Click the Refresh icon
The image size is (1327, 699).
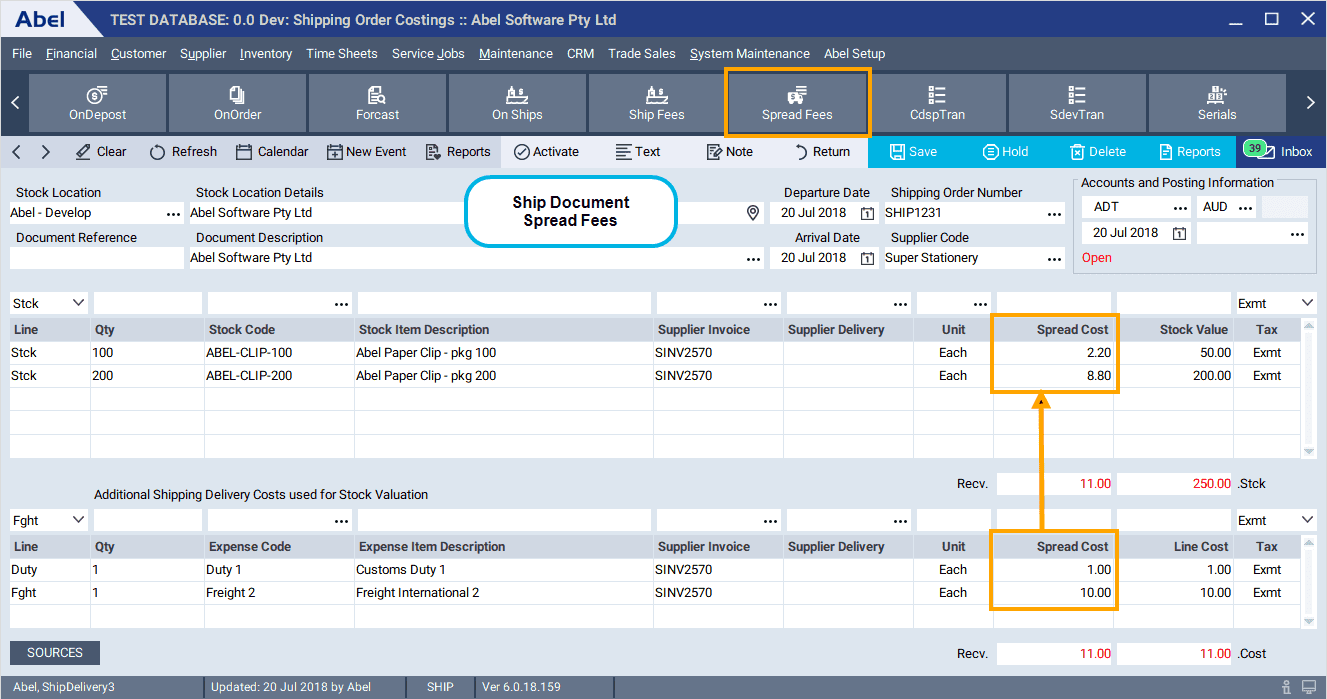point(183,151)
